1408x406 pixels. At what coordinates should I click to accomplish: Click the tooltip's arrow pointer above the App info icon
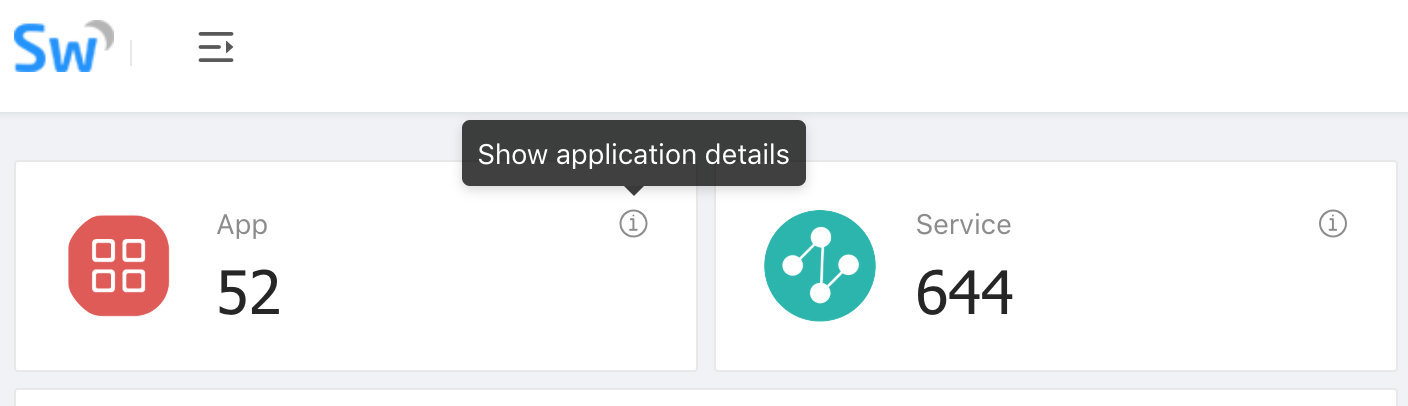633,190
